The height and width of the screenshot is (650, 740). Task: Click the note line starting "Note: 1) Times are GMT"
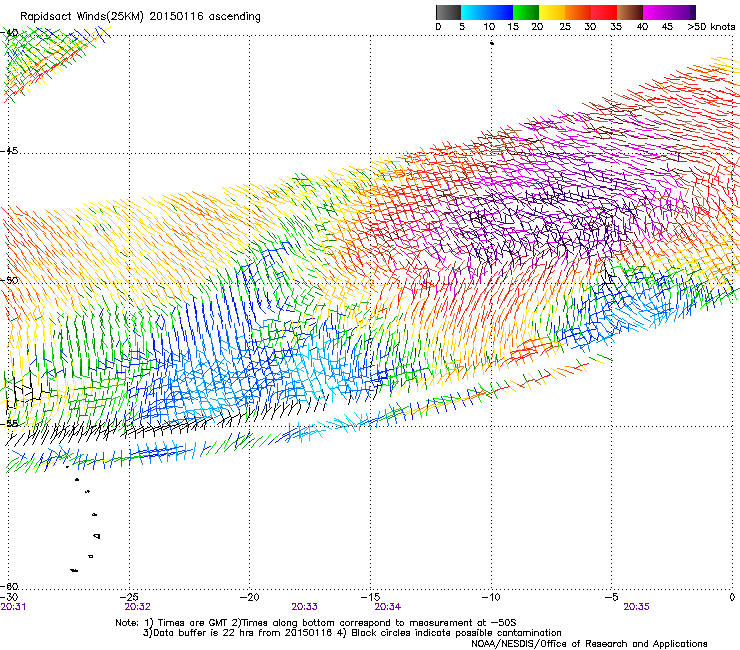click(x=316, y=623)
